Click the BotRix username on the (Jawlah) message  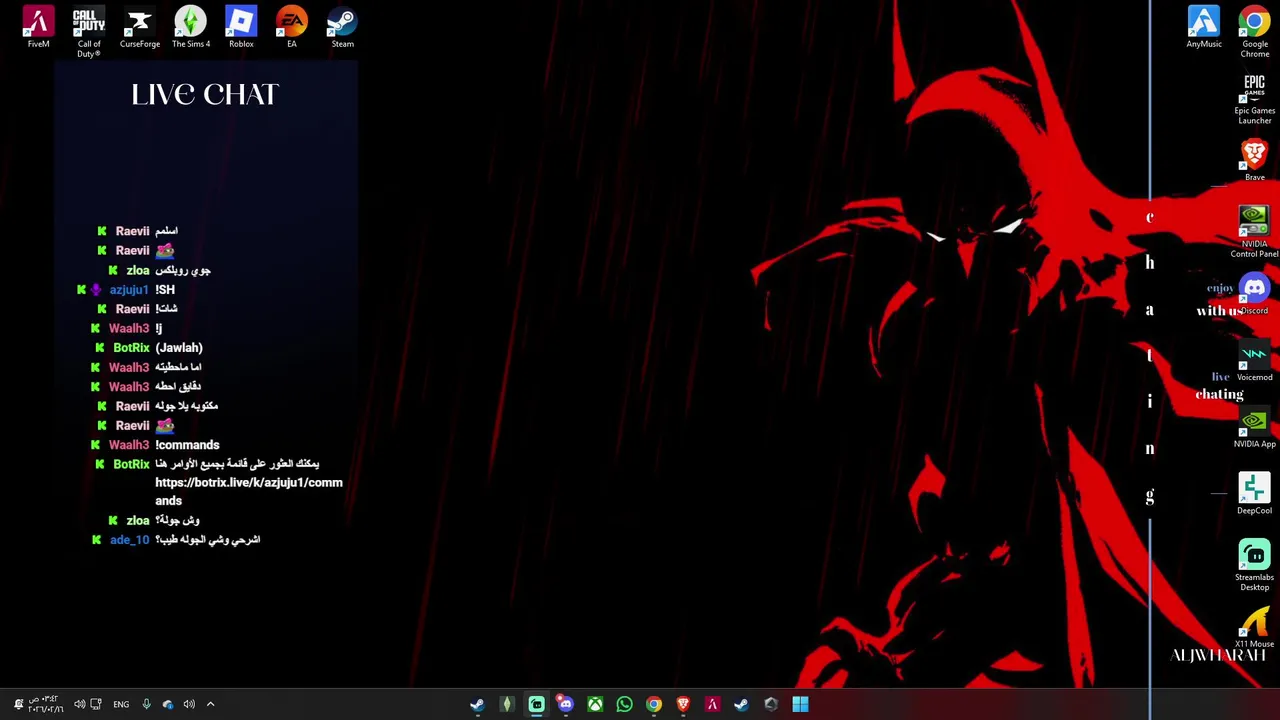pos(131,348)
